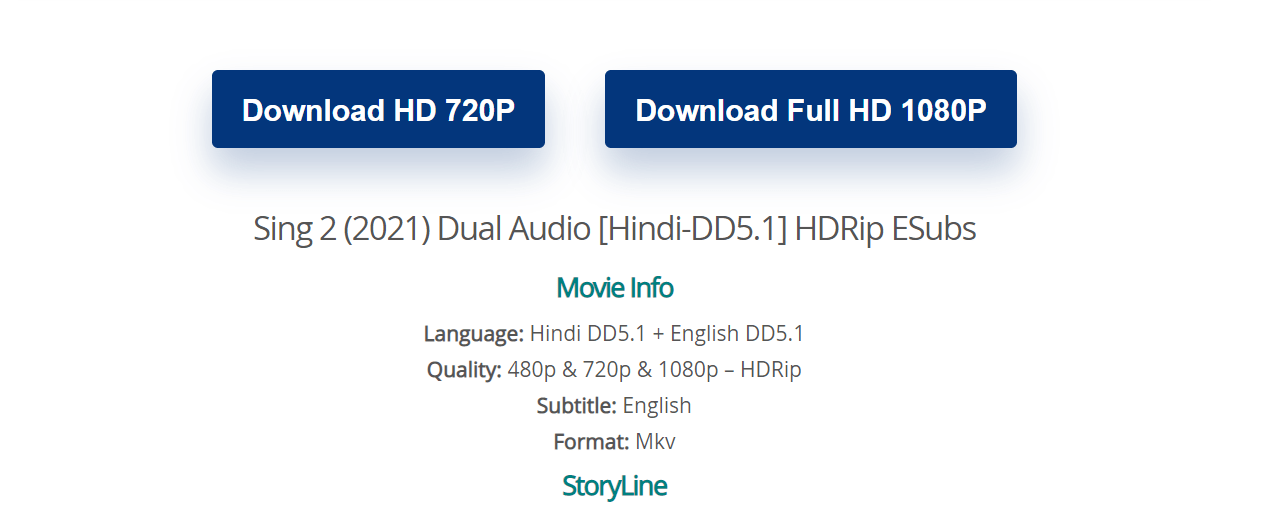Select the 'Sing 2 (2021)' title text
Viewport: 1277px width, 520px height.
[x=342, y=229]
